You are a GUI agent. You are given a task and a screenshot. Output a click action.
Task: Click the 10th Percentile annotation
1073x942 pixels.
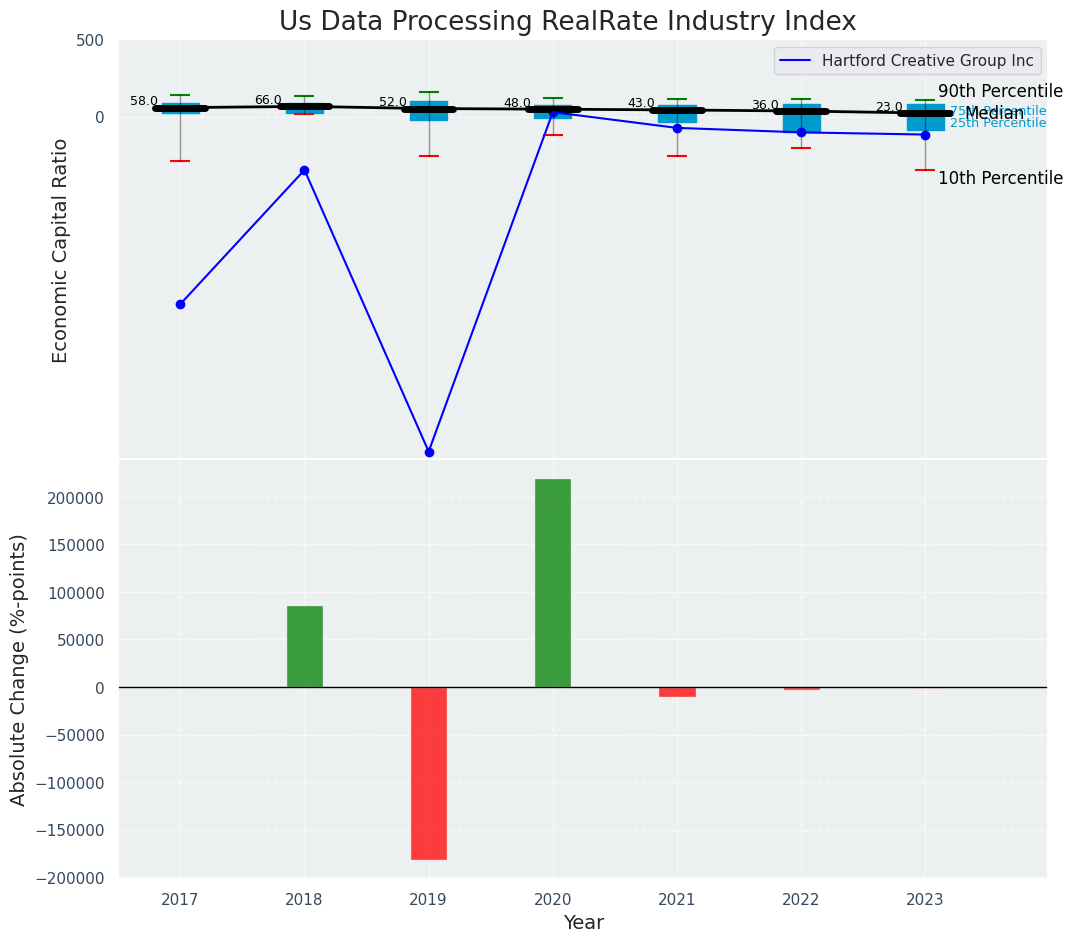(x=999, y=178)
